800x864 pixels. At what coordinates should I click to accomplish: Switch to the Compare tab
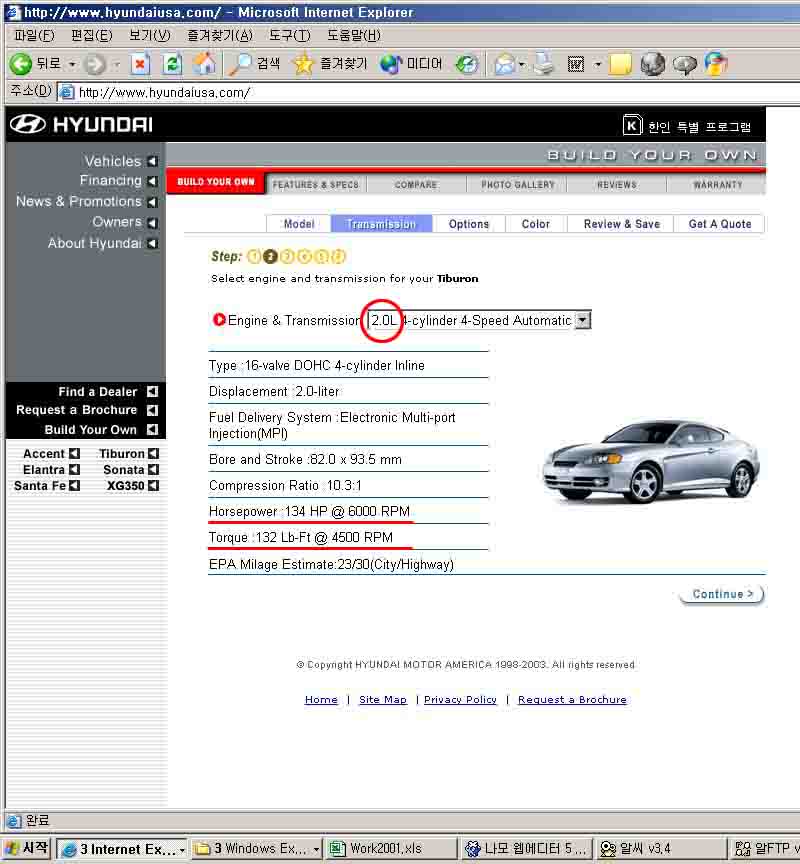(x=416, y=185)
